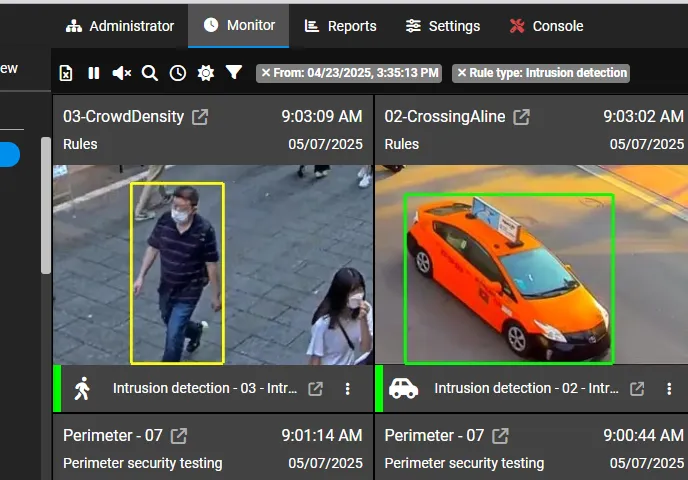
Task: Click the Intrusion detection - 02 rule label
Action: (527, 388)
